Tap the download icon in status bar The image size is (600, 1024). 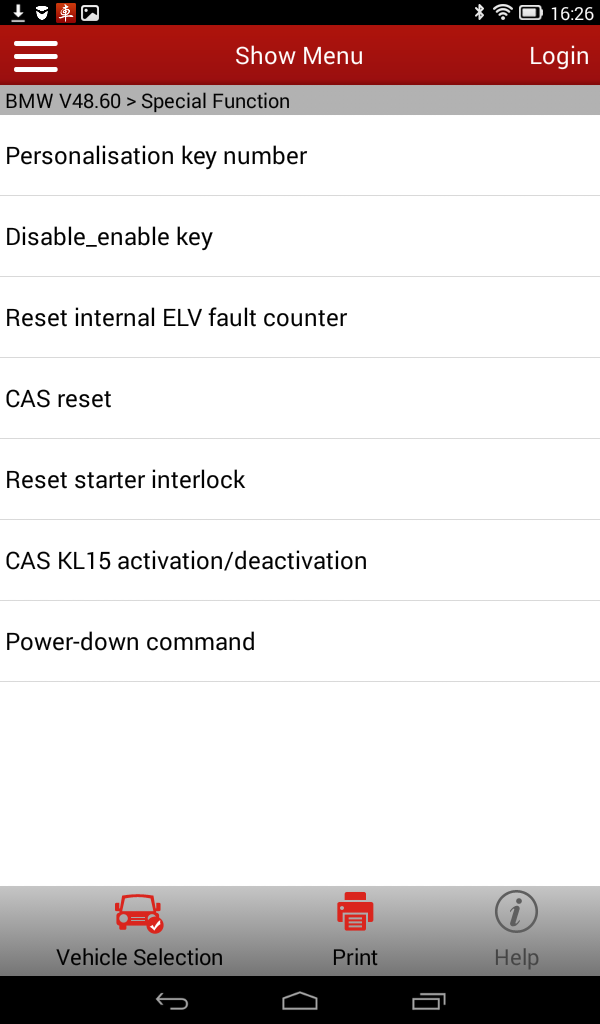click(18, 12)
